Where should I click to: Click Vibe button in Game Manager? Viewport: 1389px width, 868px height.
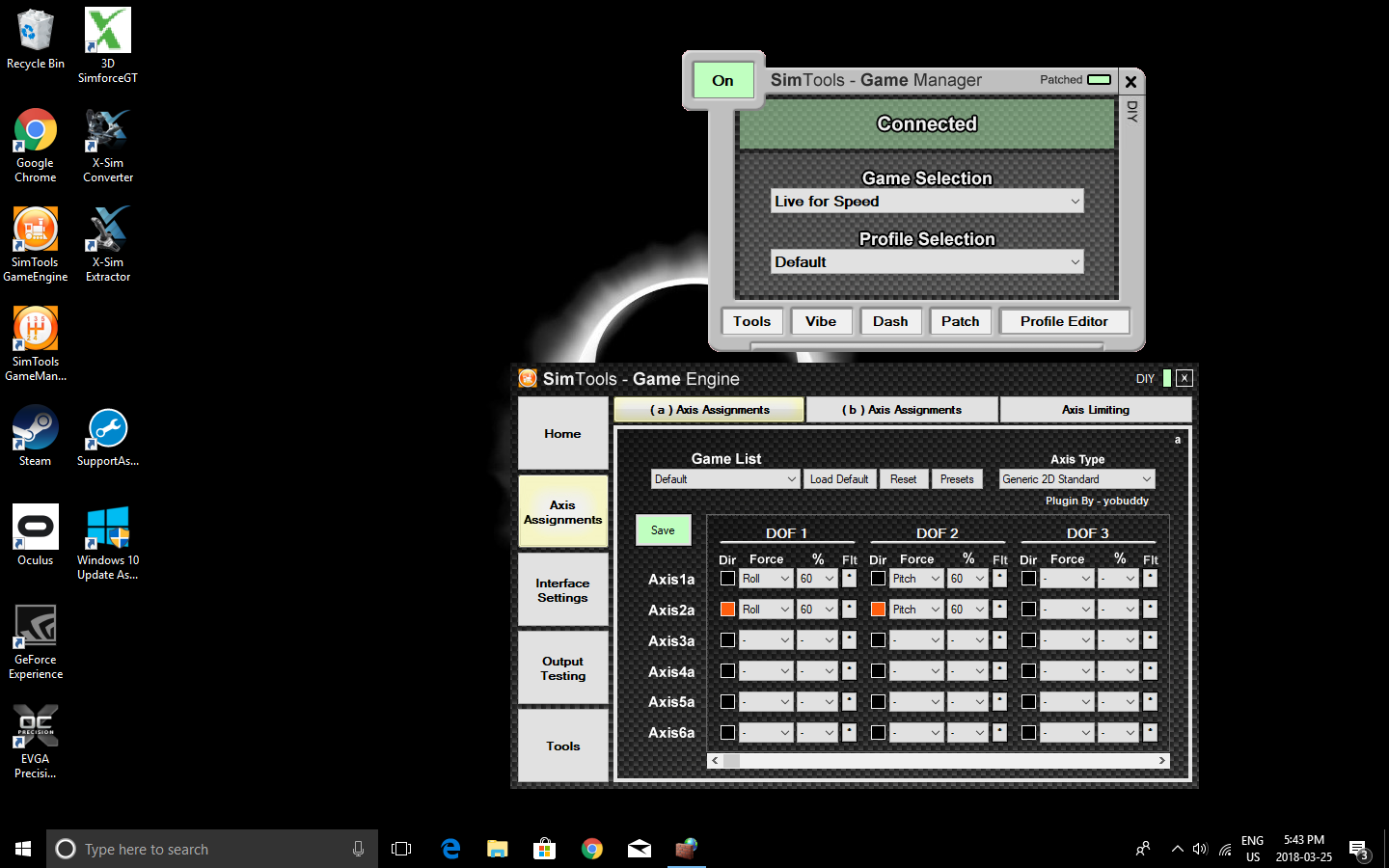(821, 321)
